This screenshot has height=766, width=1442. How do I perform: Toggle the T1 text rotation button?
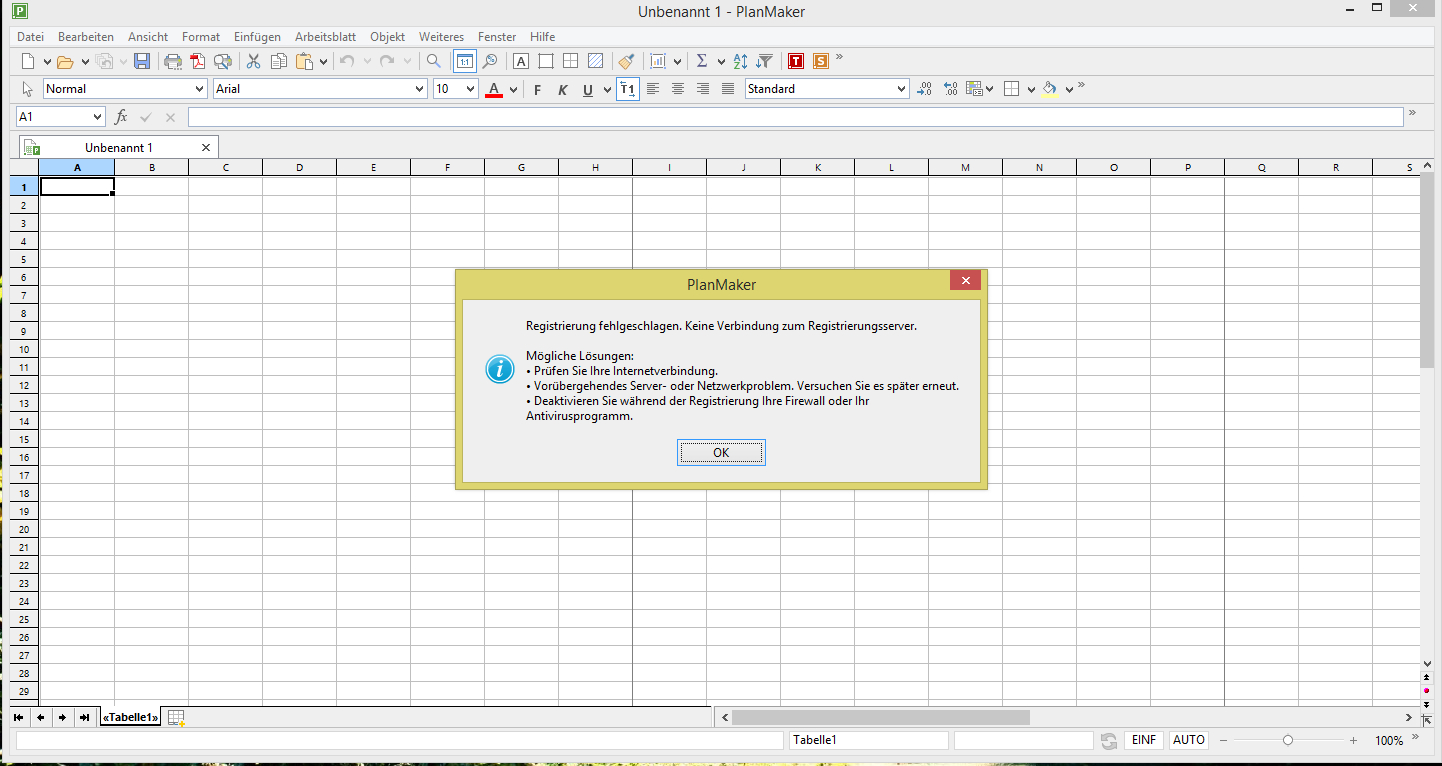(x=628, y=89)
